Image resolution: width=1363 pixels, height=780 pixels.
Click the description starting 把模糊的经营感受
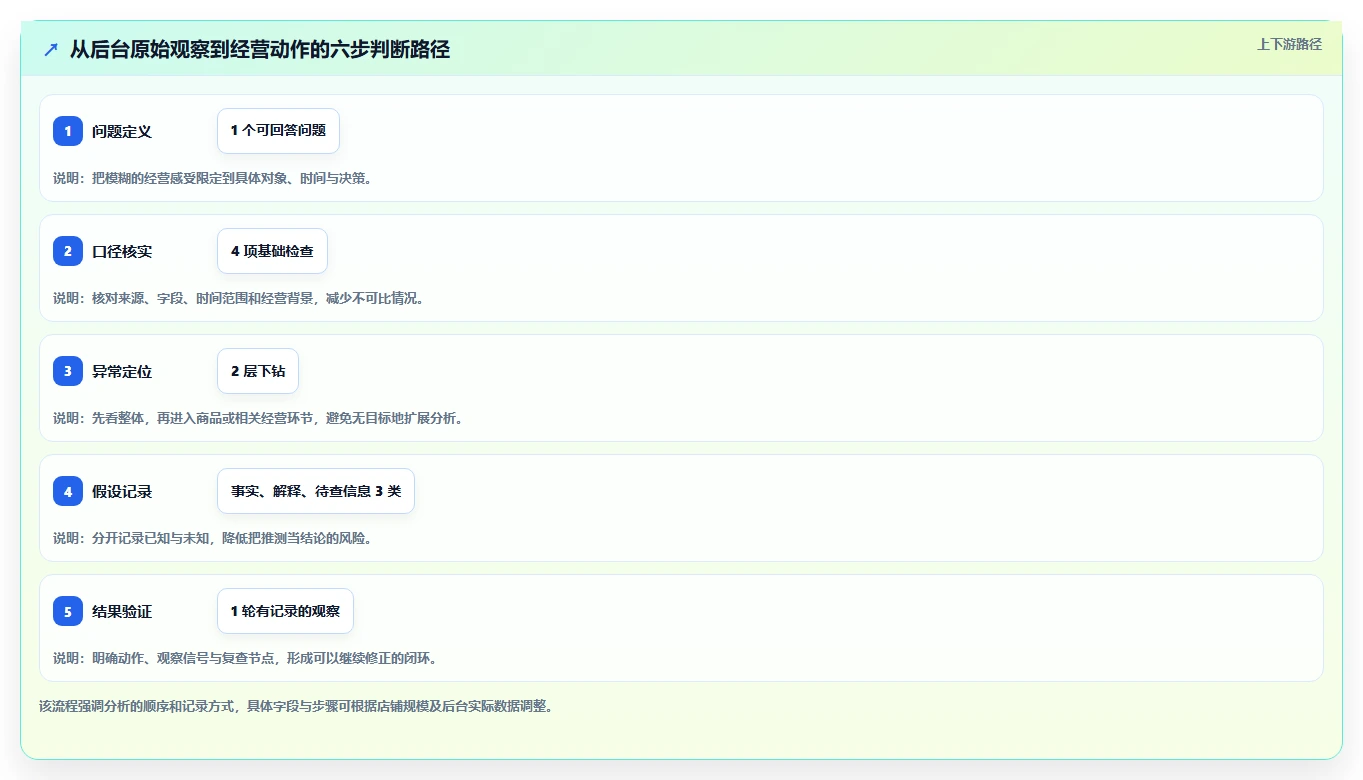point(212,178)
